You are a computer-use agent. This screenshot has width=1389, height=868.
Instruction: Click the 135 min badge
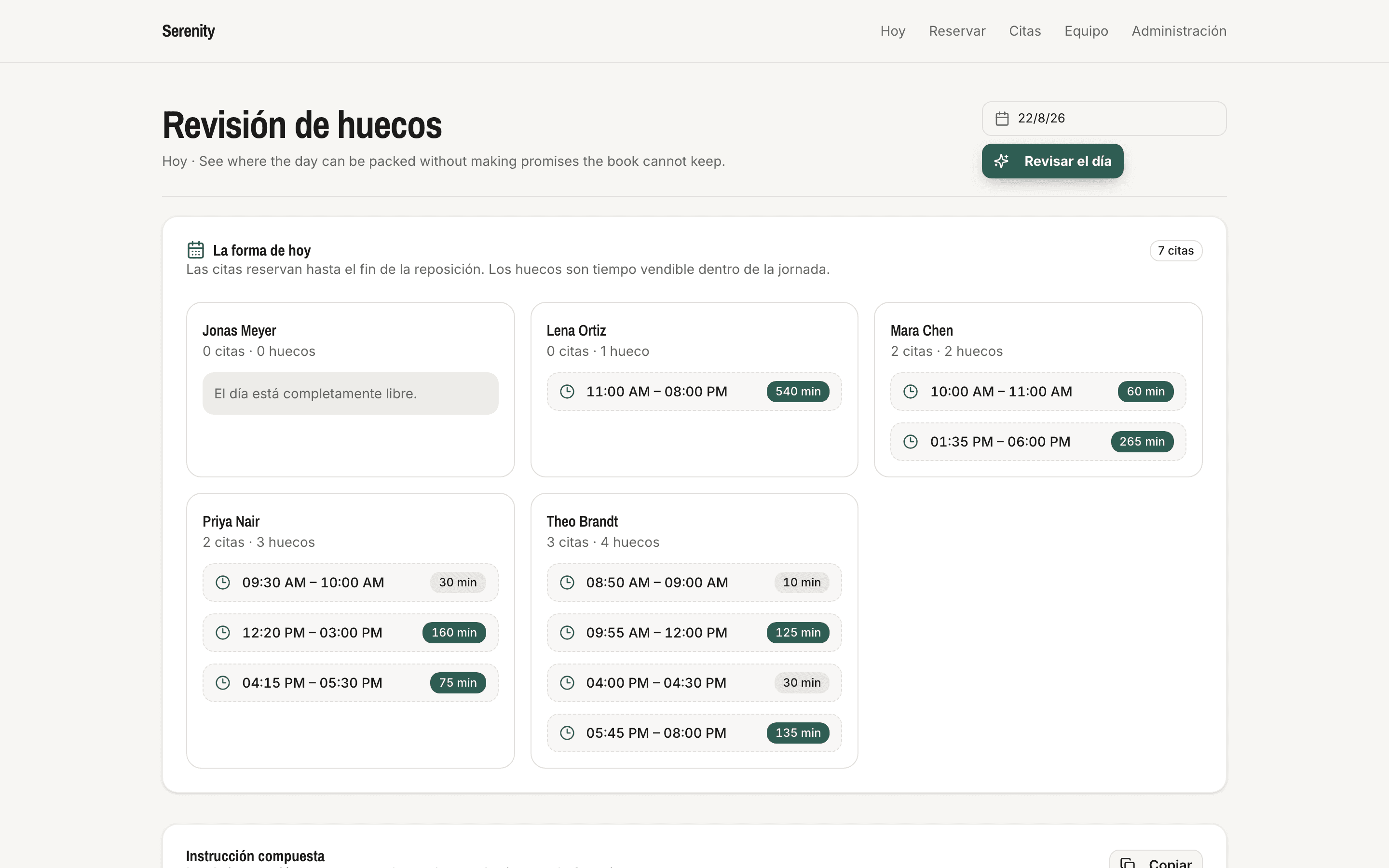[798, 733]
